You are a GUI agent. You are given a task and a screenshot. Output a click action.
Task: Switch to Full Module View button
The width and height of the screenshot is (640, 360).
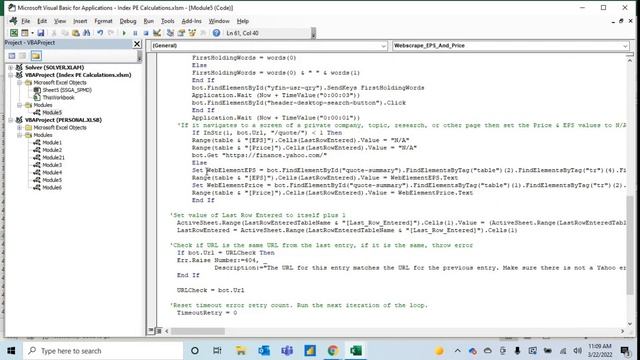[159, 331]
